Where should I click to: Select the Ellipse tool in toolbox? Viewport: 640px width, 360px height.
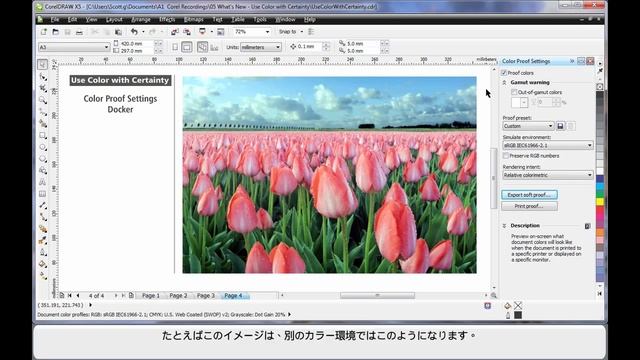point(42,147)
